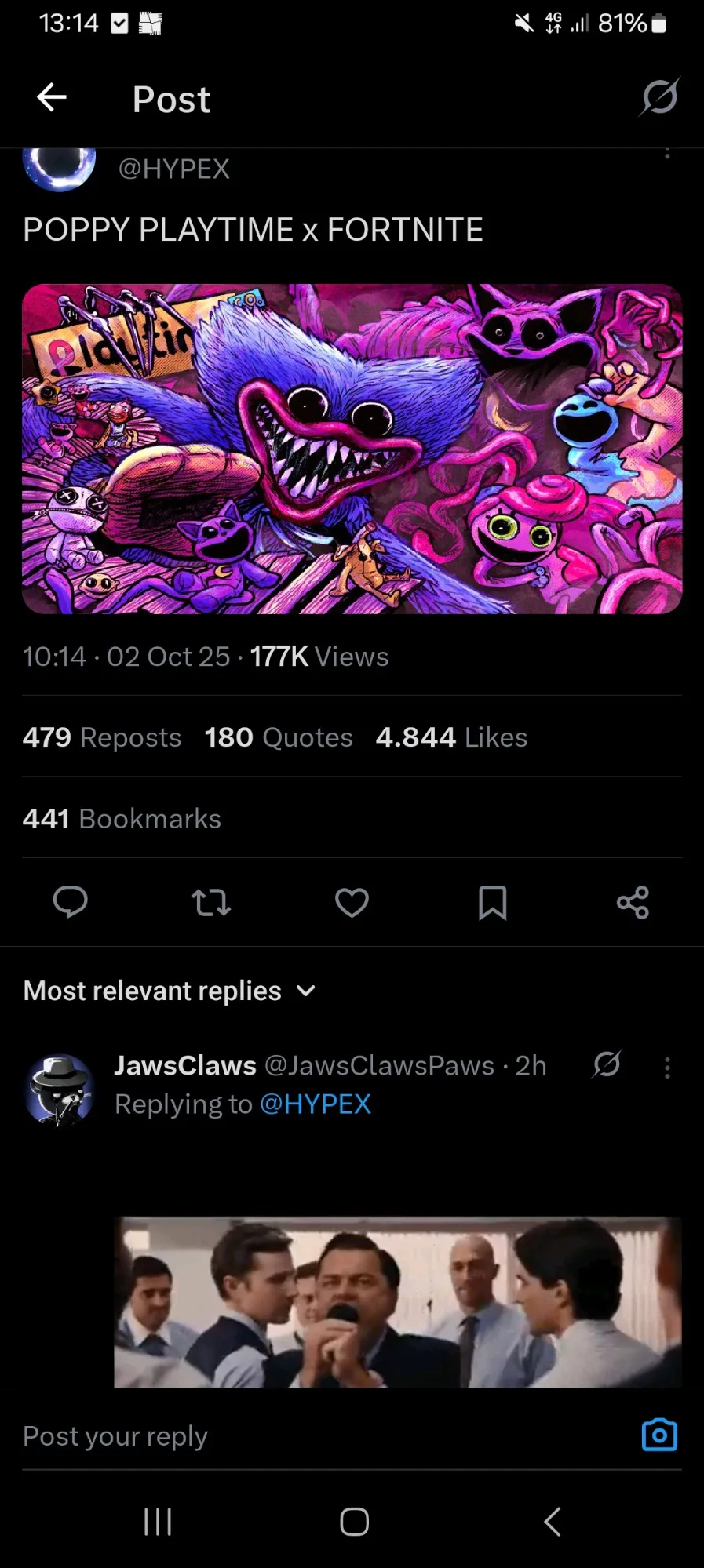Screen dimensions: 704x1568
Task: Open the @HYPEX mention link in reply
Action: [315, 1104]
